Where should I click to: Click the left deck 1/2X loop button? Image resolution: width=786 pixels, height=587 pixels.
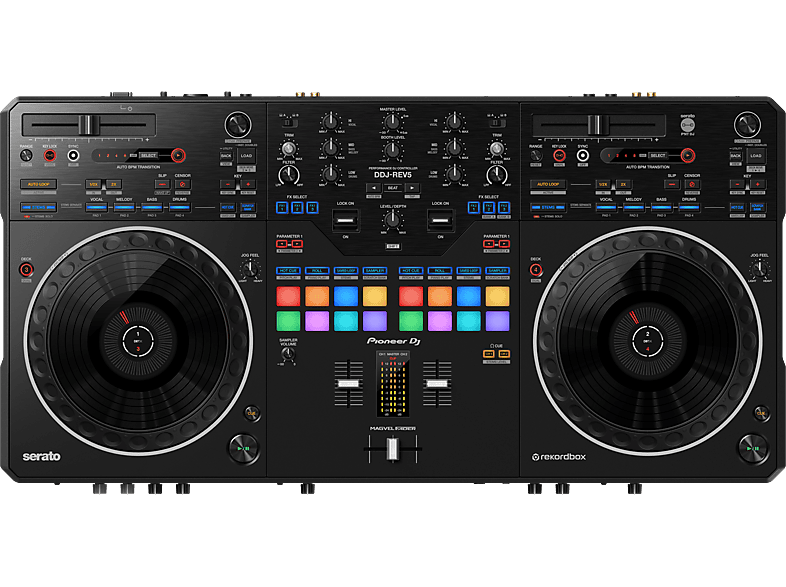(94, 184)
